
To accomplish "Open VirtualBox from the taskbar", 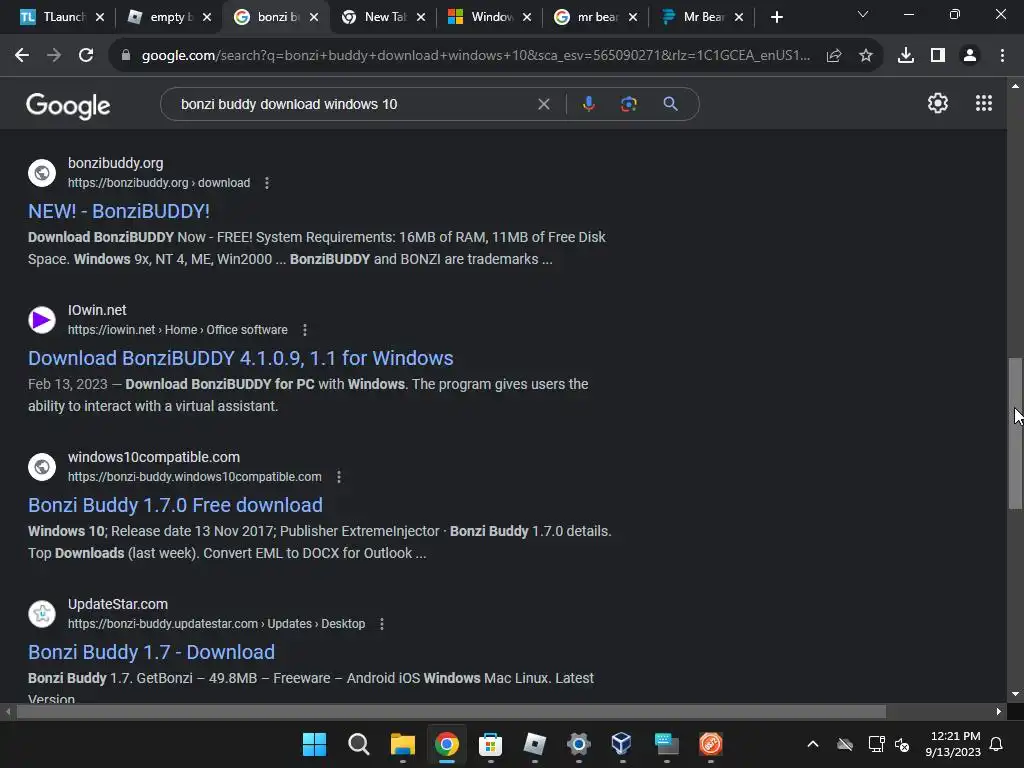I will tap(622, 744).
